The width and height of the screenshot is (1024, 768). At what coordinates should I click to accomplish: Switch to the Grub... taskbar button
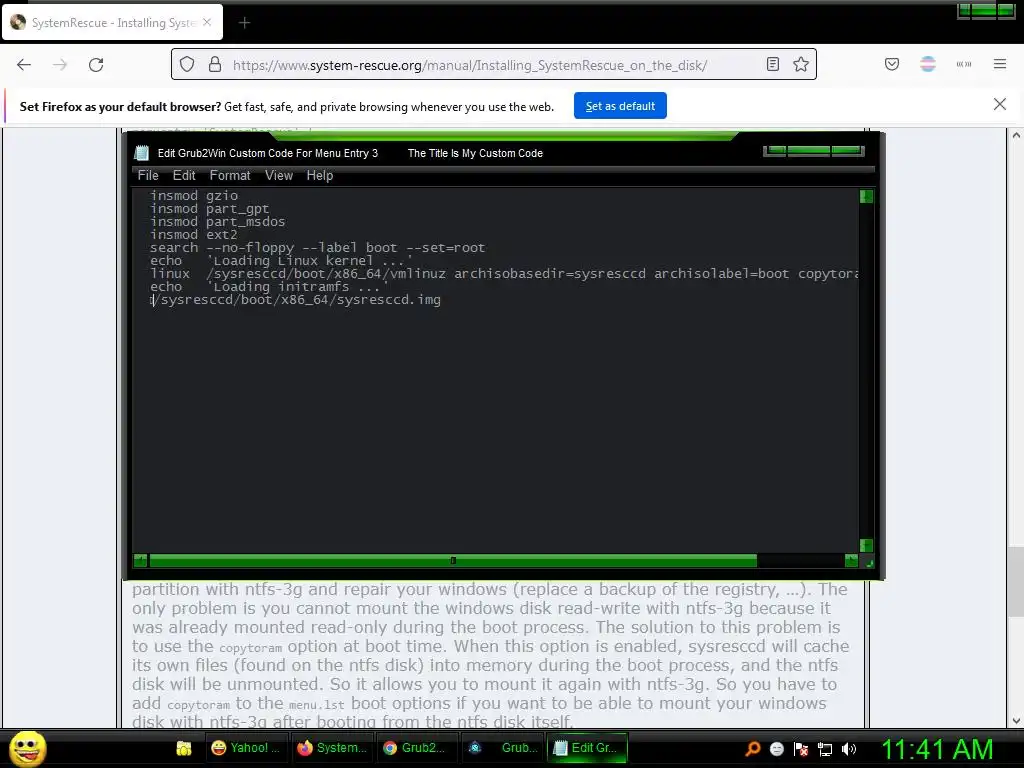(503, 748)
